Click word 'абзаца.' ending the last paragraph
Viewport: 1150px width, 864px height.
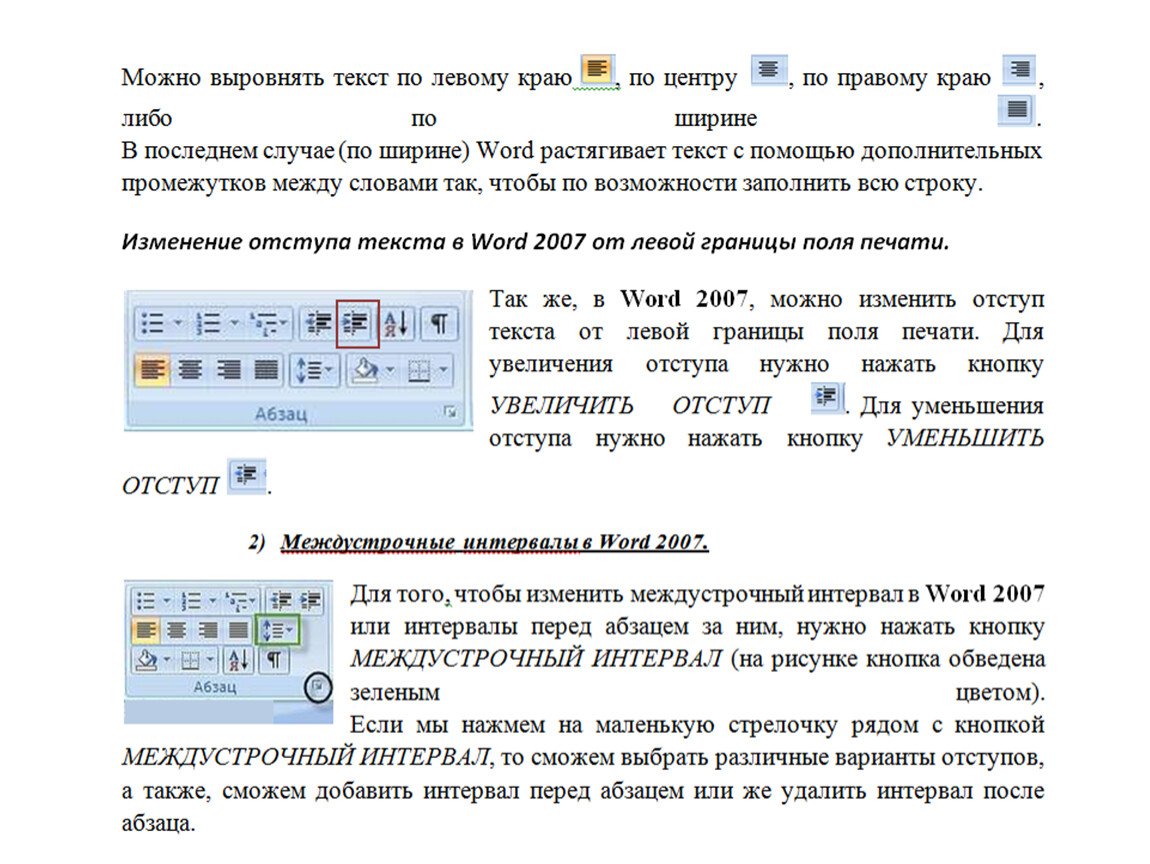158,824
